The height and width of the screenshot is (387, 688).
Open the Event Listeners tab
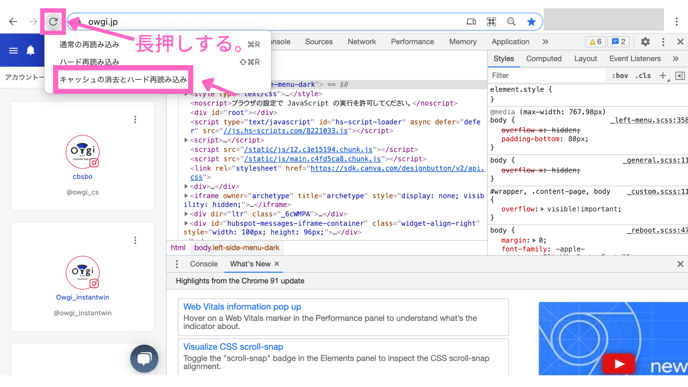tap(635, 58)
